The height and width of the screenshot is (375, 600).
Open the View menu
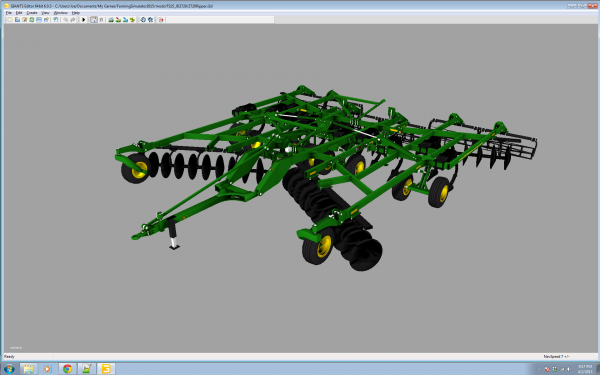pyautogui.click(x=45, y=13)
